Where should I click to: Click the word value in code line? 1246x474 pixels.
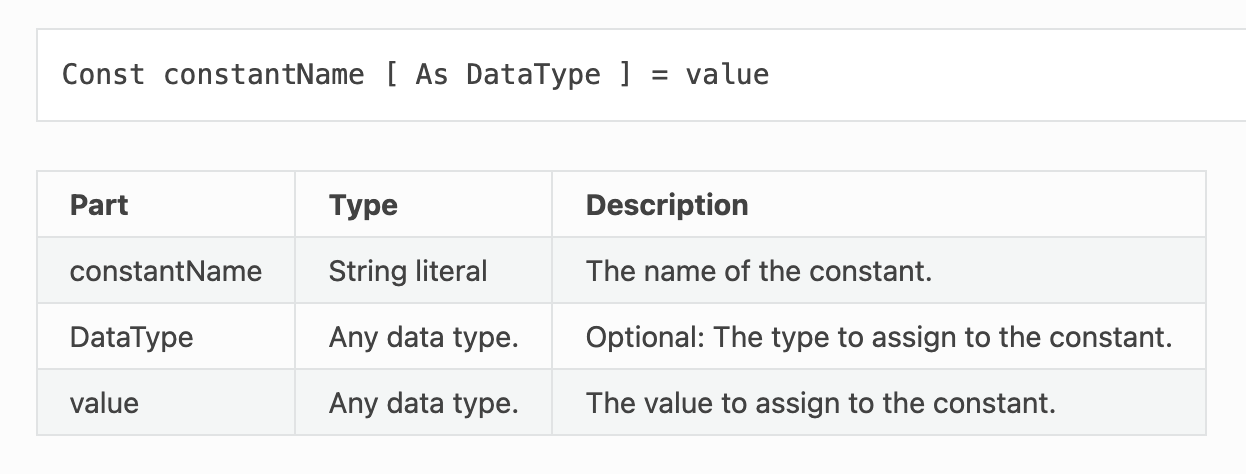pyautogui.click(x=727, y=75)
